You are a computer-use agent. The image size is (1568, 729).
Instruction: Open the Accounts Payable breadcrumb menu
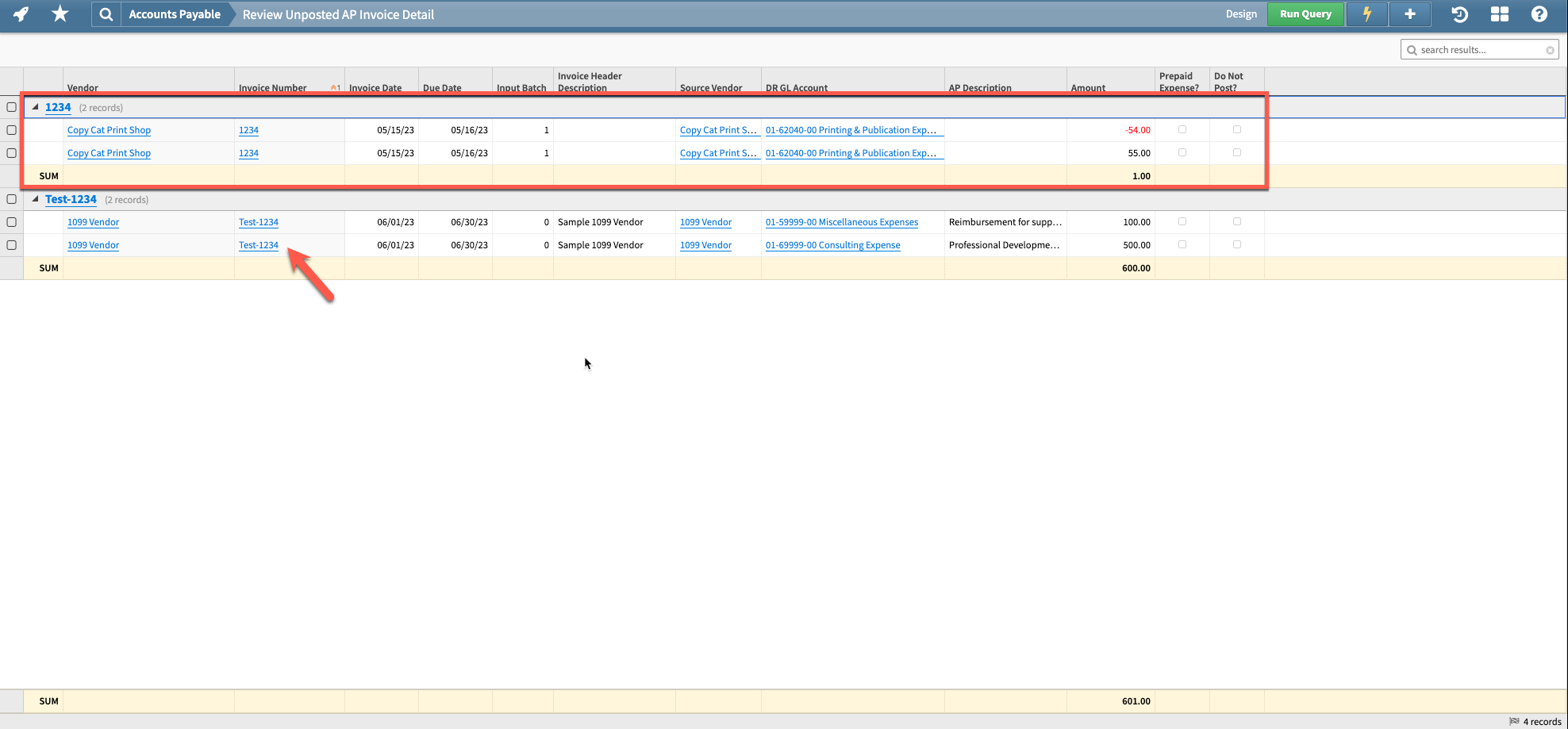(x=175, y=13)
